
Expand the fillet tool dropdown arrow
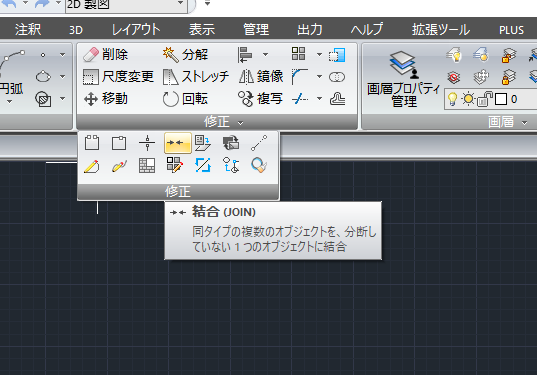point(319,77)
